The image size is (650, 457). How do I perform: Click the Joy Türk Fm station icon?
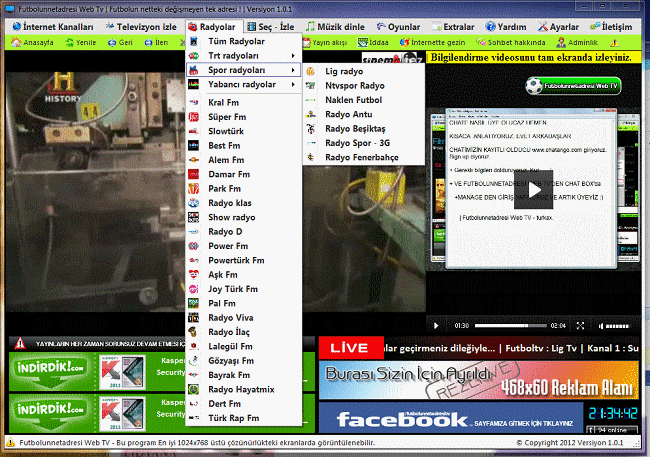(194, 289)
